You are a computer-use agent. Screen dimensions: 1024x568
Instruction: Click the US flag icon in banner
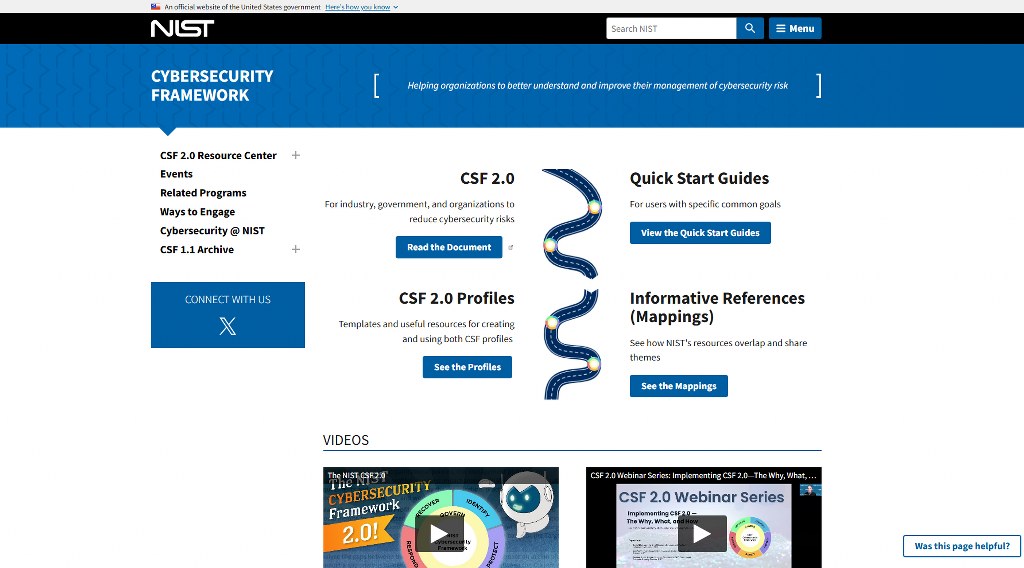tap(156, 6)
